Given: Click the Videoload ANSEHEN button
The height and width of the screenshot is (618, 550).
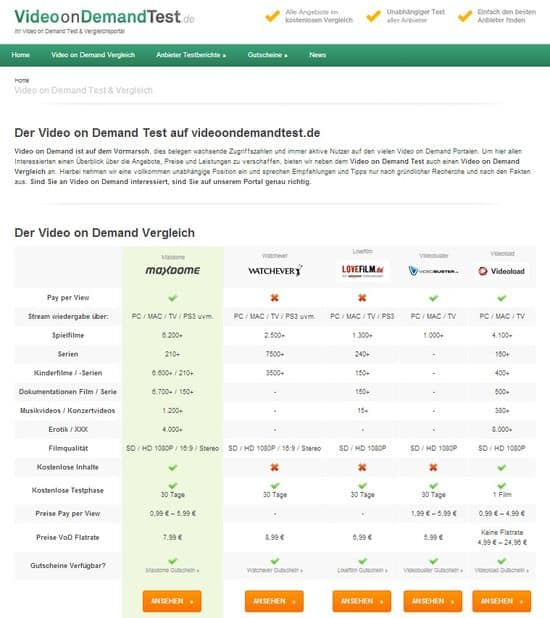Looking at the screenshot, I should 502,601.
